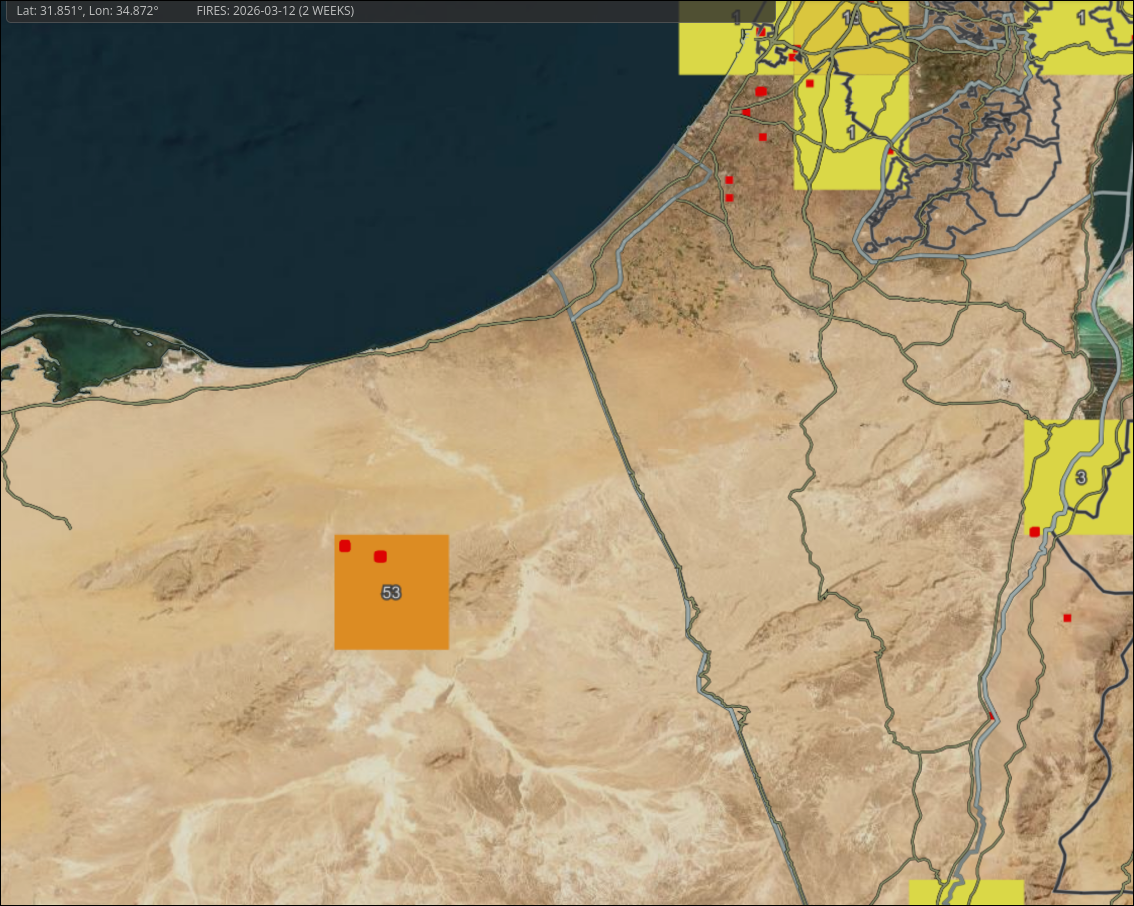Screen dimensions: 1134x906
Task: Click the isolated red fire marker southeast of the 3 cluster
Action: pos(1067,618)
